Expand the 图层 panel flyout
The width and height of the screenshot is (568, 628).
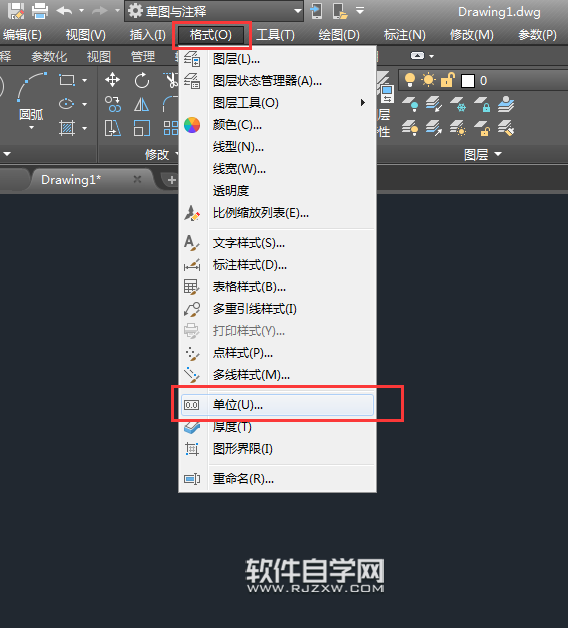(x=482, y=154)
